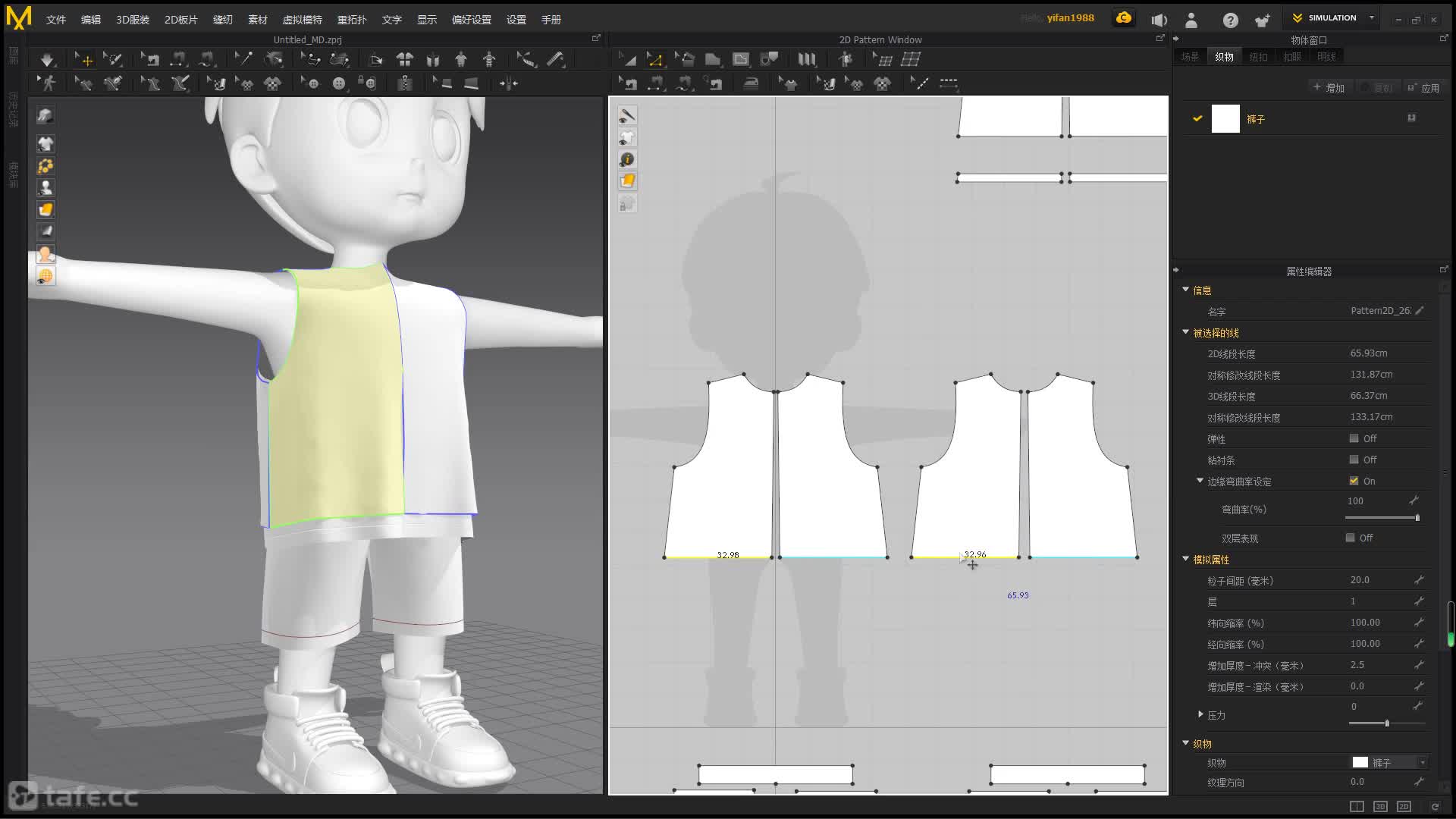Screen dimensions: 1456x819
Task: Open the 3D服装 menu
Action: point(133,20)
